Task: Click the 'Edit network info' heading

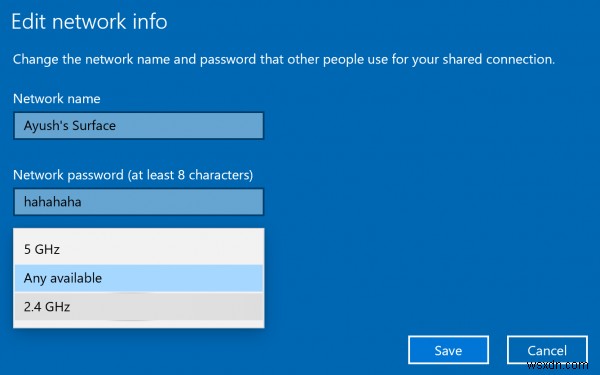Action: (x=89, y=21)
